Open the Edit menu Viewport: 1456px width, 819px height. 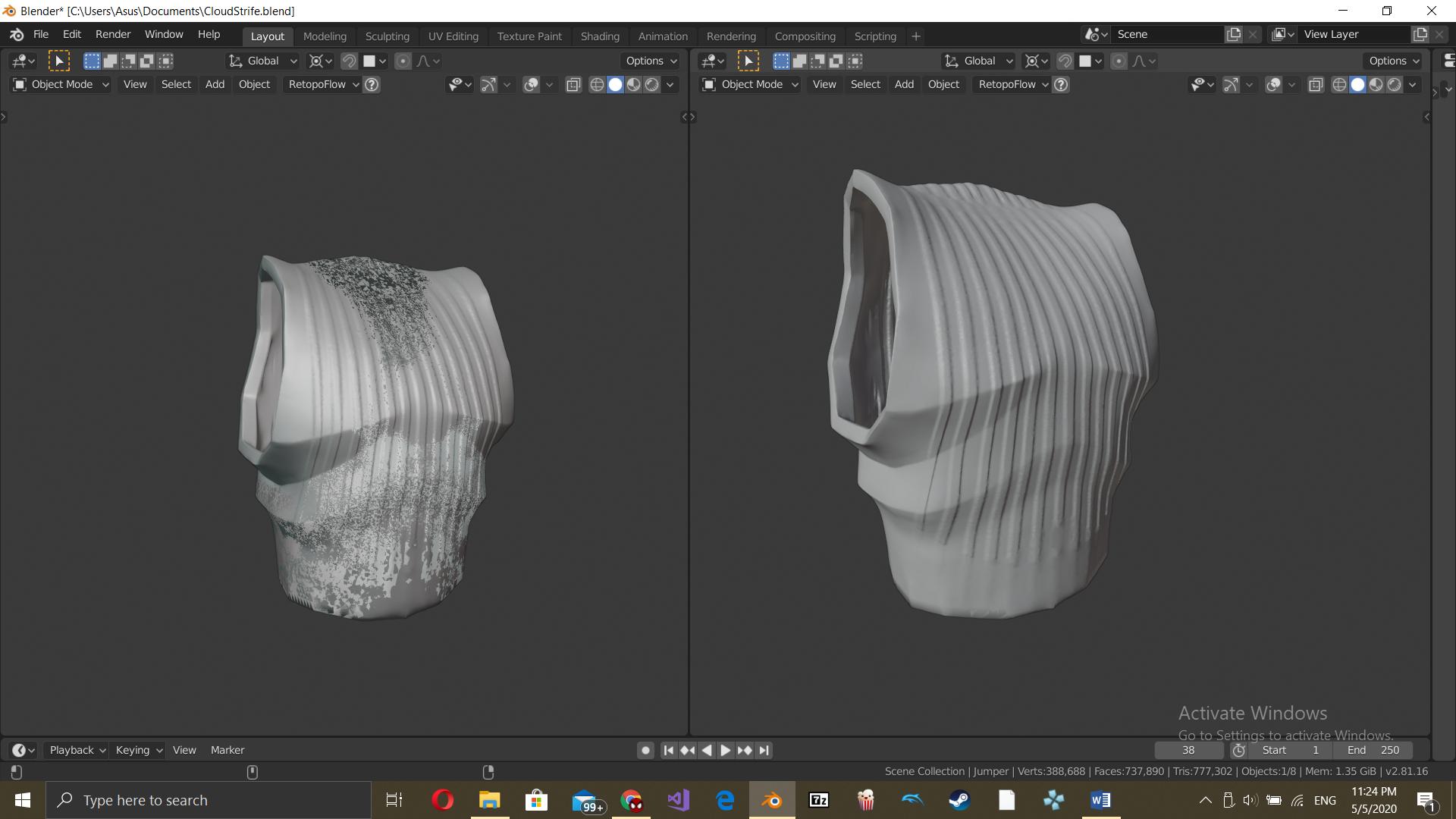click(72, 34)
